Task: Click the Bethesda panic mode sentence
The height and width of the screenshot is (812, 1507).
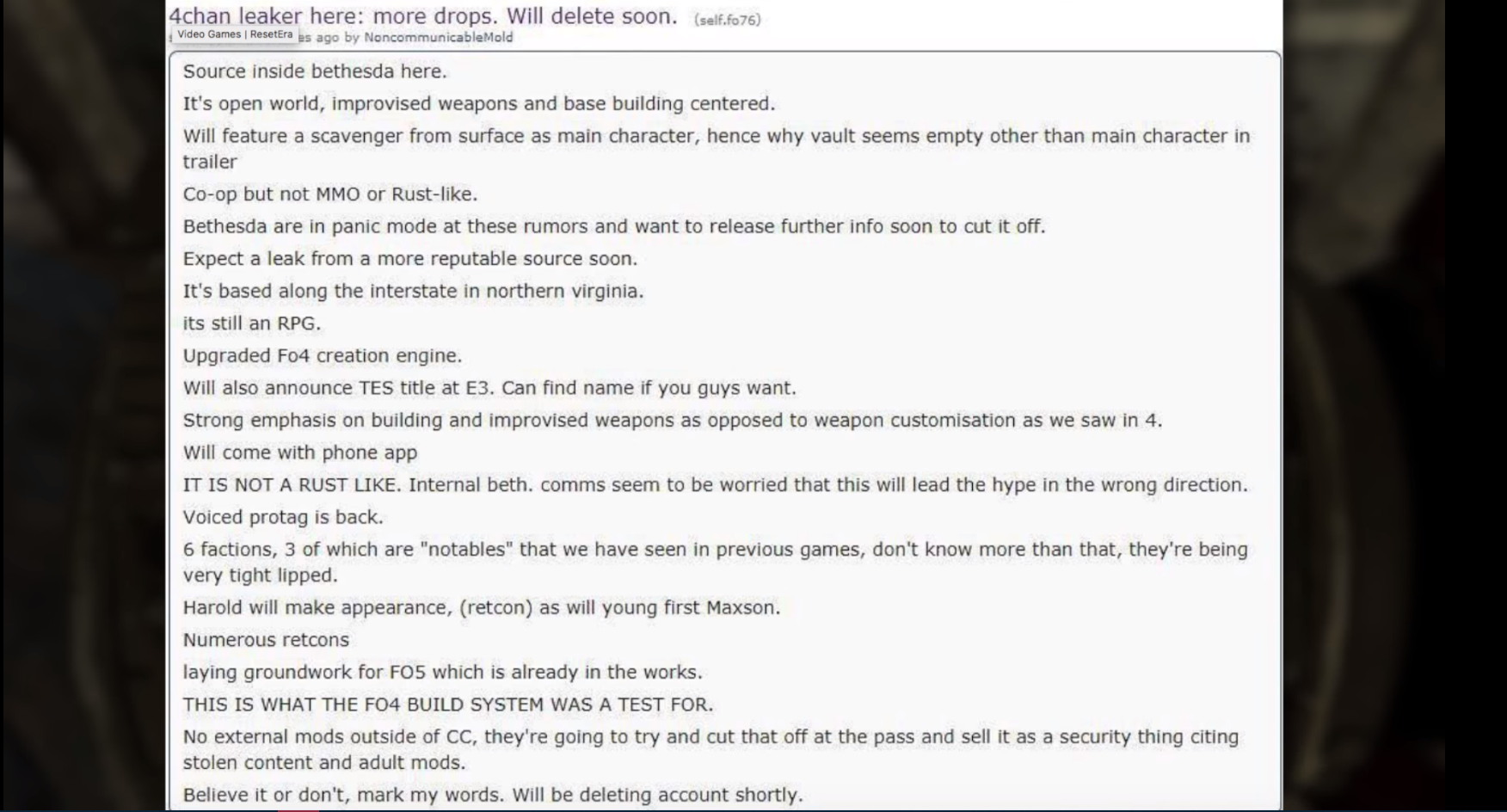Action: coord(613,226)
